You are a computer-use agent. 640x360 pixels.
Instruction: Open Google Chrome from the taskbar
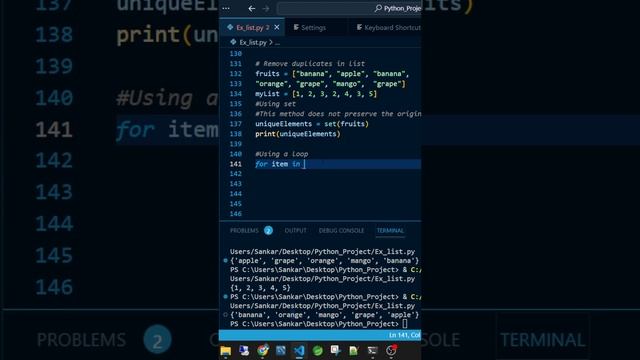(x=263, y=351)
